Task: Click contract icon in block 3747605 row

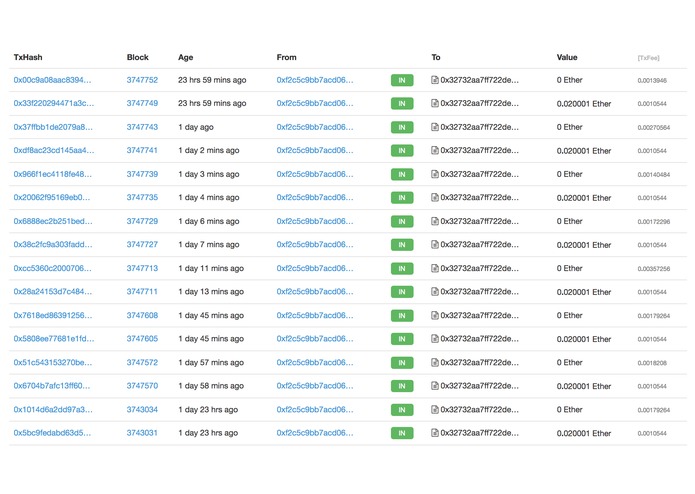Action: (x=435, y=339)
